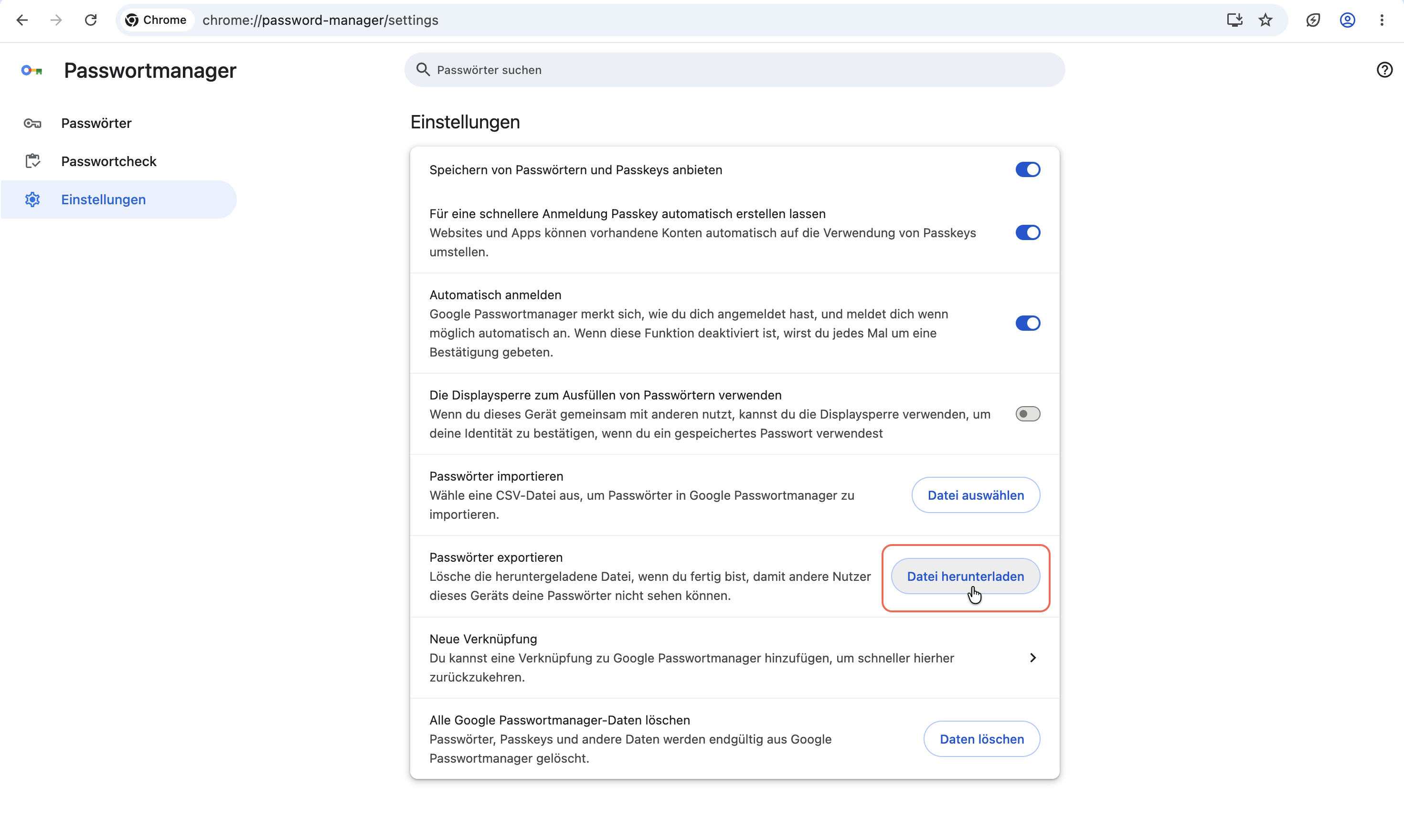The width and height of the screenshot is (1404, 840).
Task: Click Datei herunterladen to export passwords
Action: coord(965,576)
